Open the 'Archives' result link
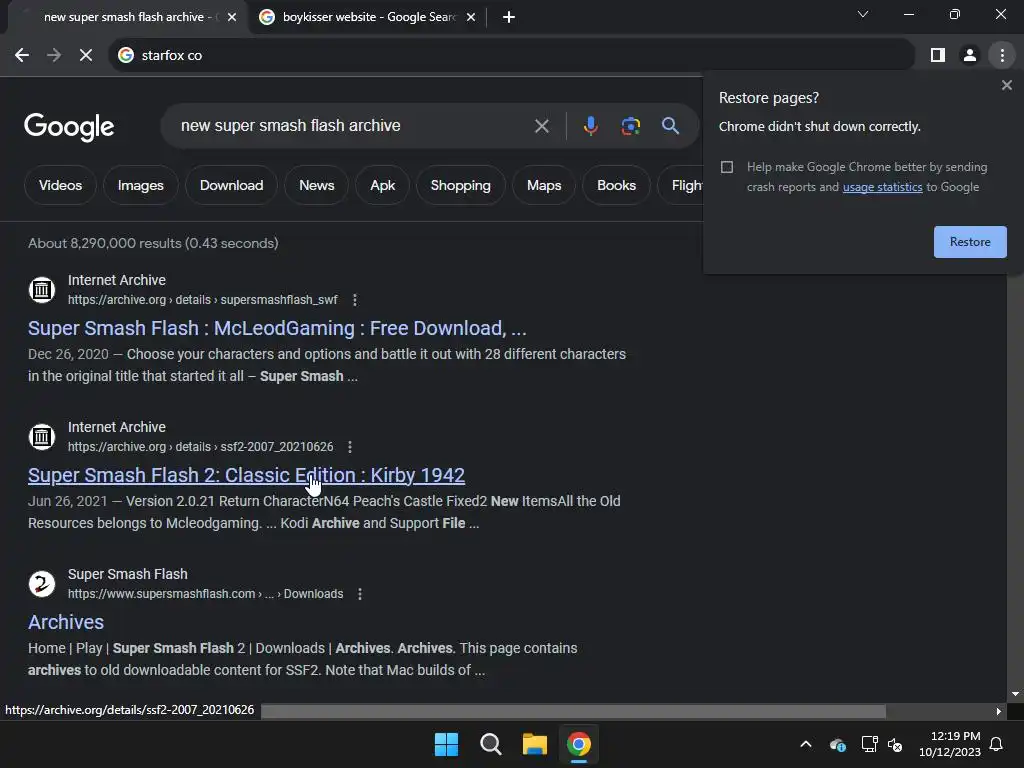The width and height of the screenshot is (1024, 768). [66, 622]
